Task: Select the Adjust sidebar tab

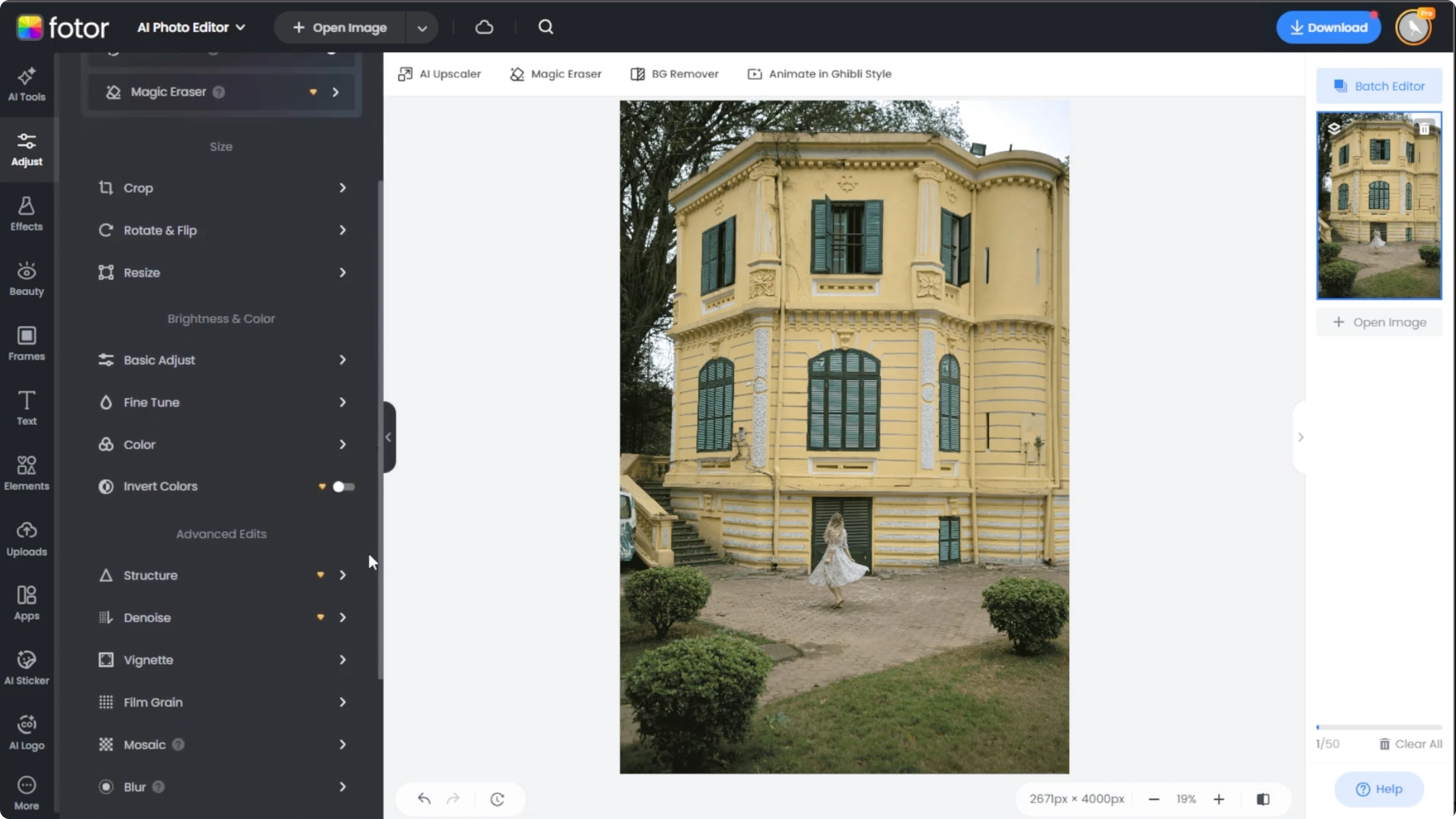Action: point(27,150)
